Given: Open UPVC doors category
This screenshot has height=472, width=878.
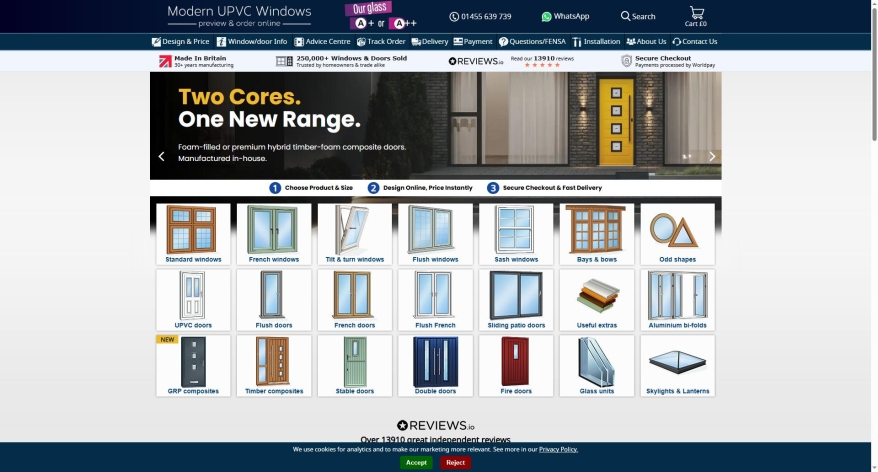Looking at the screenshot, I should 193,300.
